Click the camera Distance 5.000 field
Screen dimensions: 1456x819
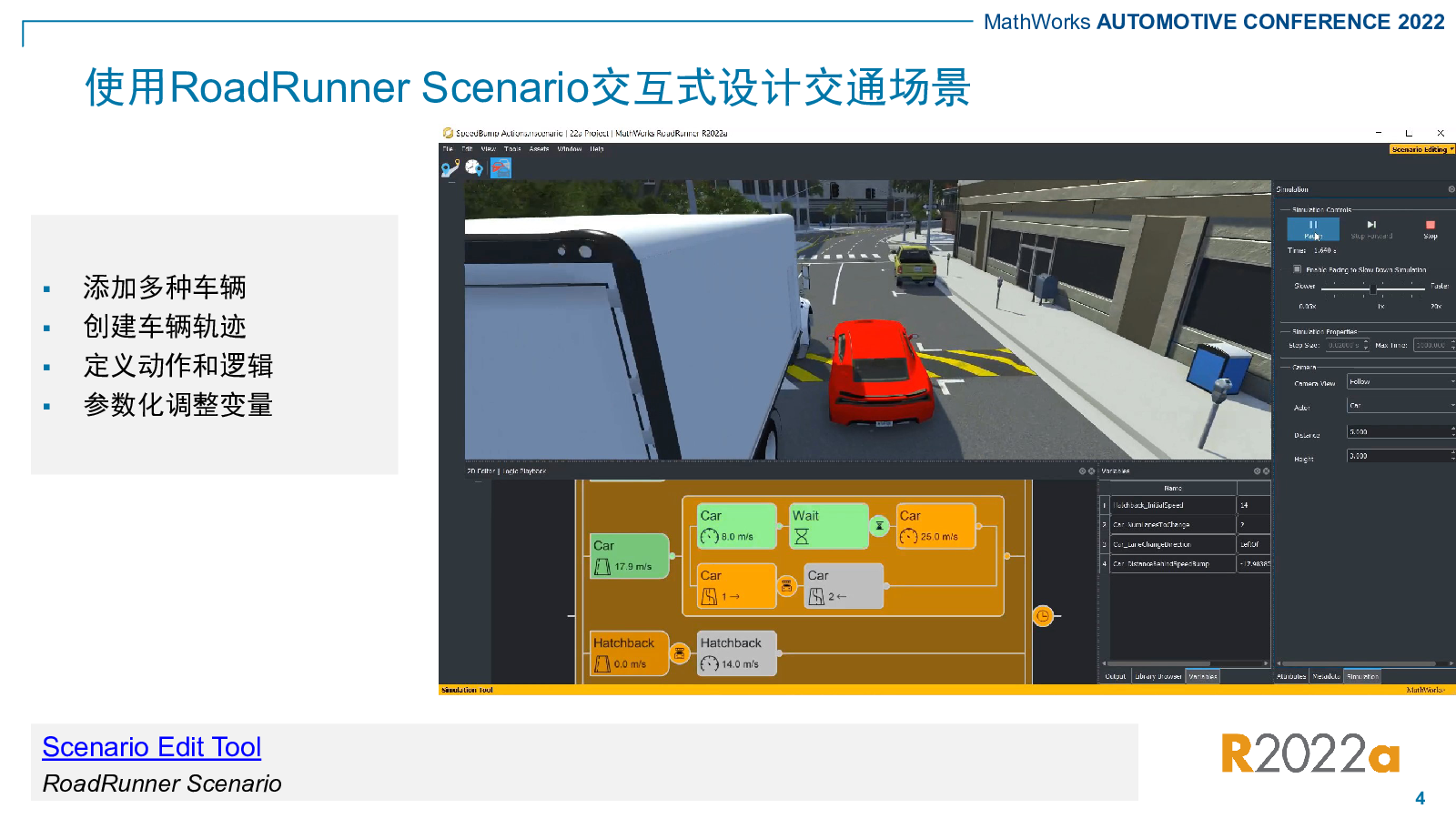tap(1400, 432)
